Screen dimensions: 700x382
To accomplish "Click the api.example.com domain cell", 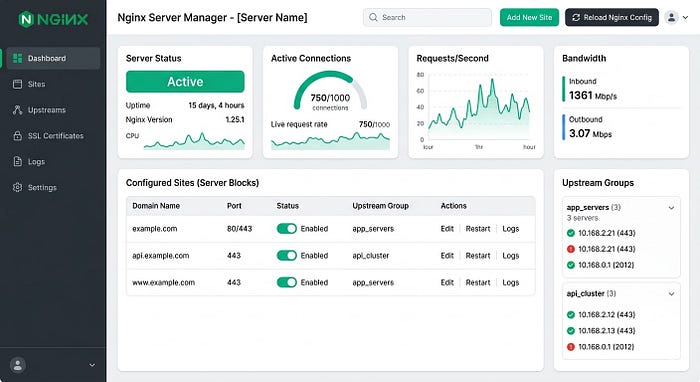I will 160,255.
